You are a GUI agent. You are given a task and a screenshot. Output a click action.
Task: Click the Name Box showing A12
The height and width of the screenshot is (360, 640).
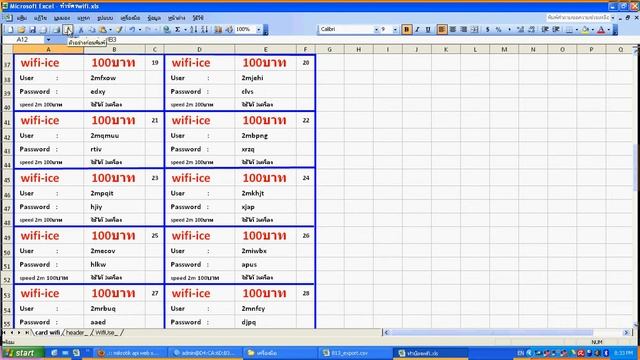pyautogui.click(x=23, y=40)
